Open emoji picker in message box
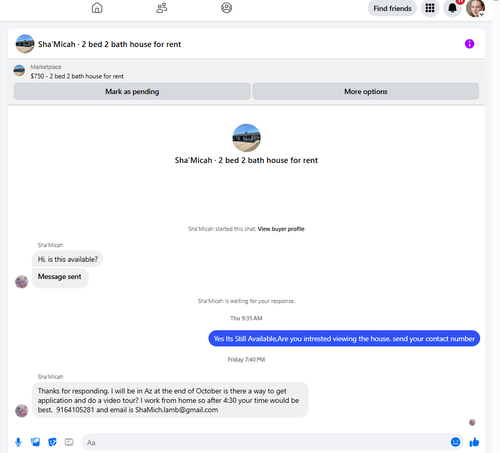The width and height of the screenshot is (500, 453). tap(455, 442)
